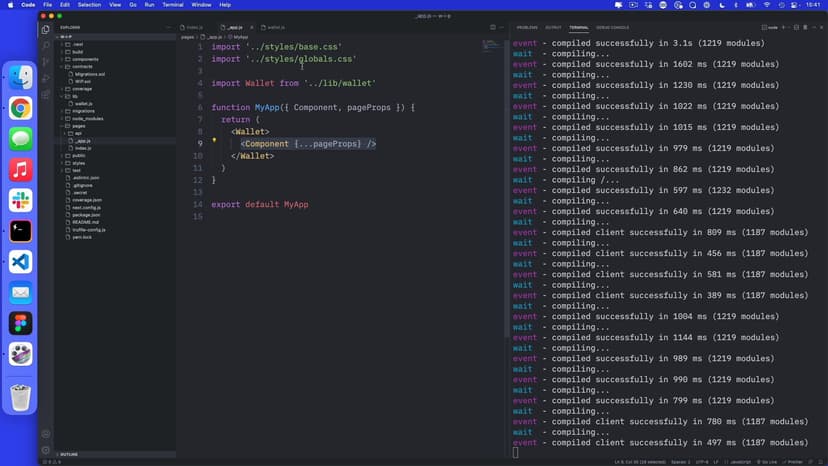This screenshot has height=466, width=828.
Task: Switch to the DEBUG CONSOLE tab
Action: [612, 27]
